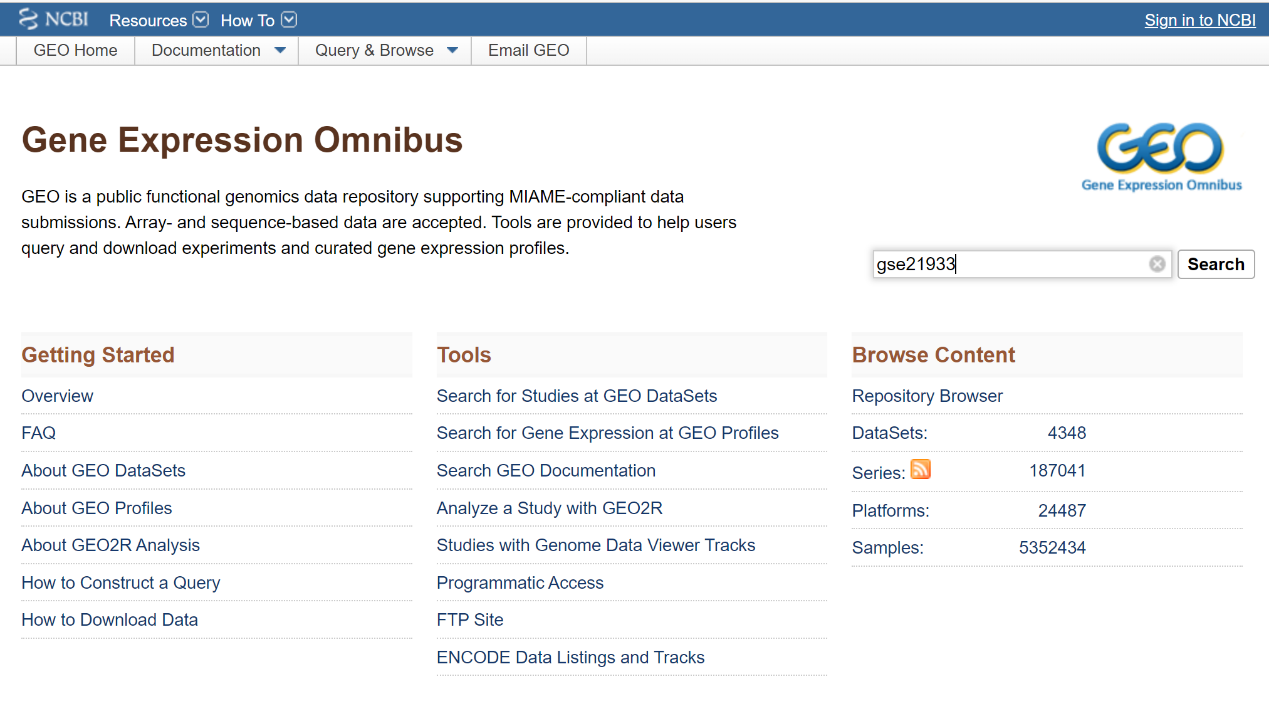The width and height of the screenshot is (1269, 716).
Task: Click the DataSets count 4348
Action: [x=1066, y=433]
